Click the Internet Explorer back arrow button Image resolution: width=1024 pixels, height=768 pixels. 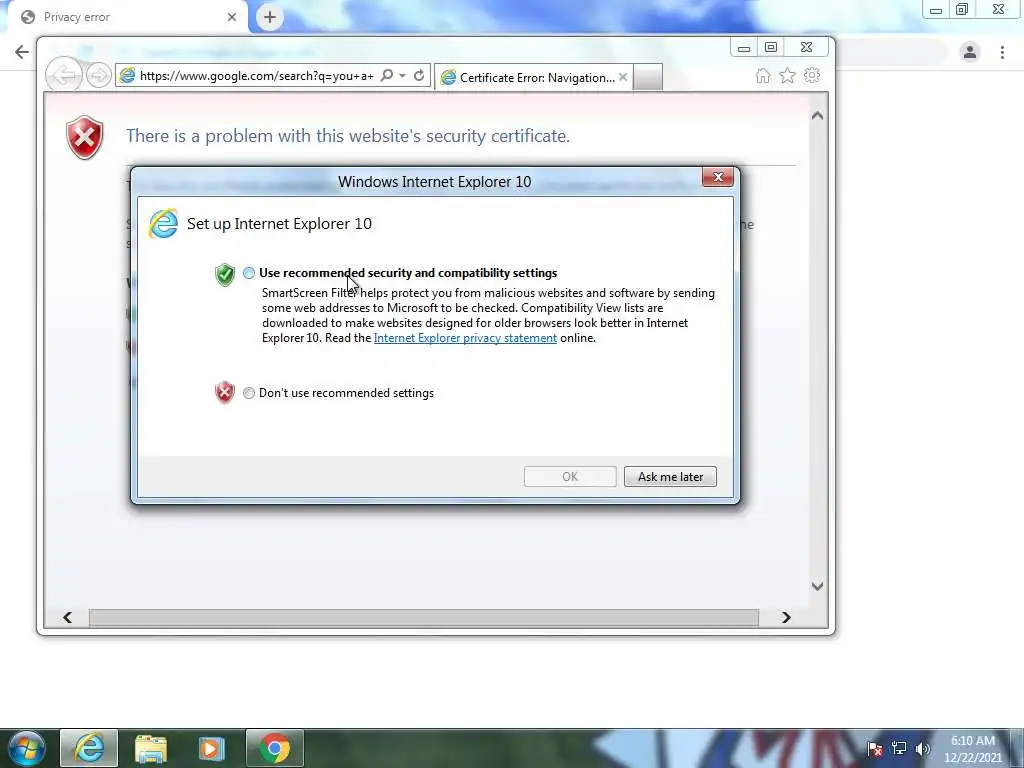point(64,76)
